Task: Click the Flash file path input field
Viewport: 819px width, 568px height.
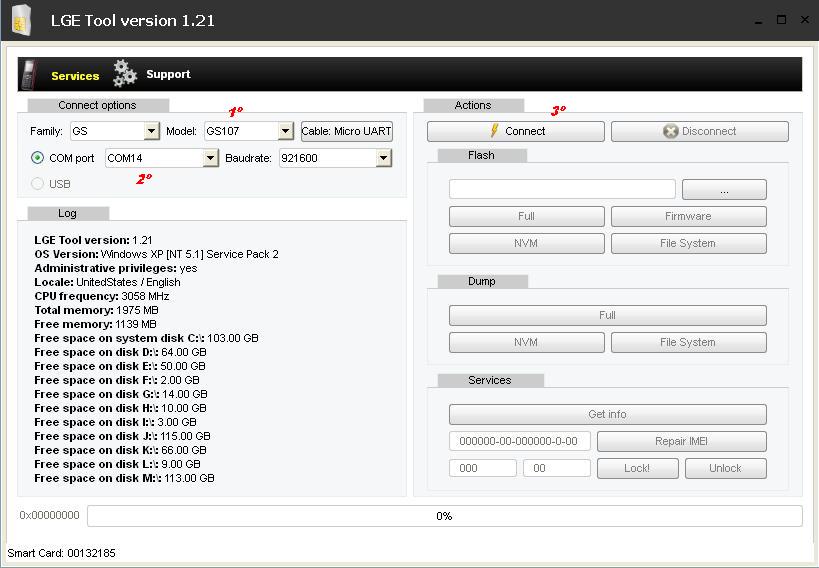Action: tap(562, 189)
